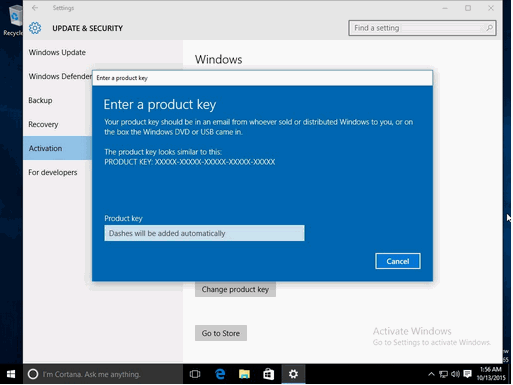Viewport: 513px width, 385px height.
Task: Click the Settings back arrow
Action: pyautogui.click(x=35, y=8)
